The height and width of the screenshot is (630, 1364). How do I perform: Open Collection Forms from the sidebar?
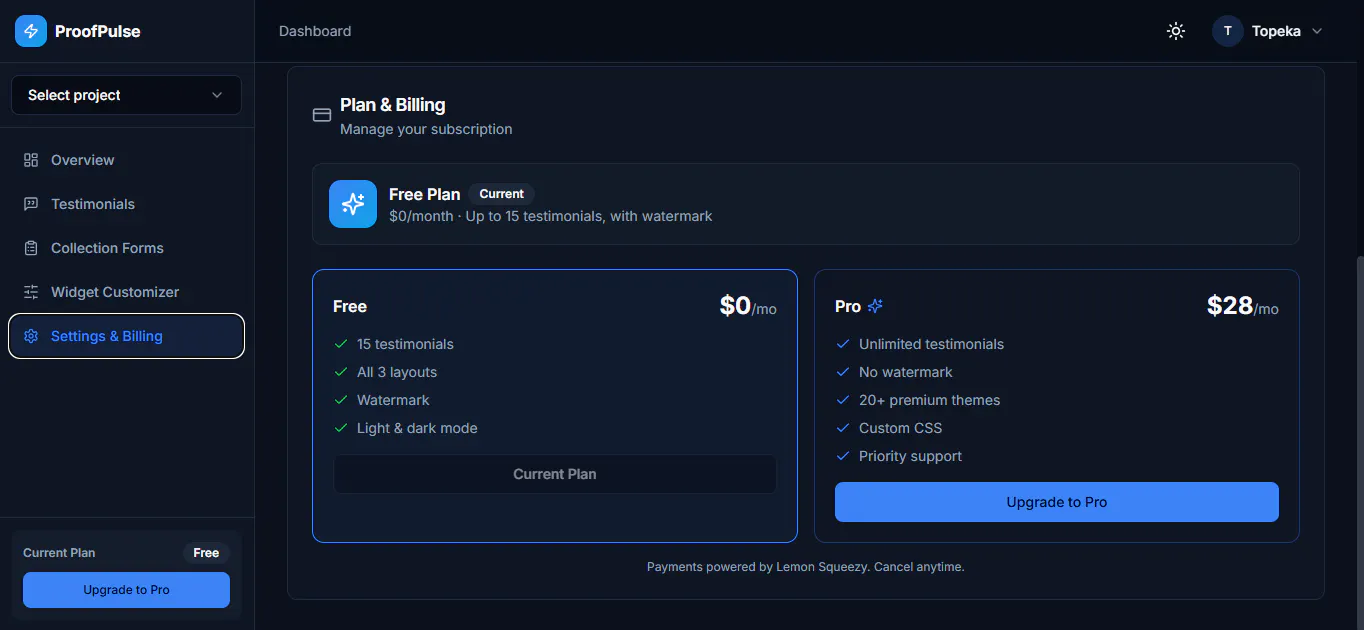coord(126,248)
